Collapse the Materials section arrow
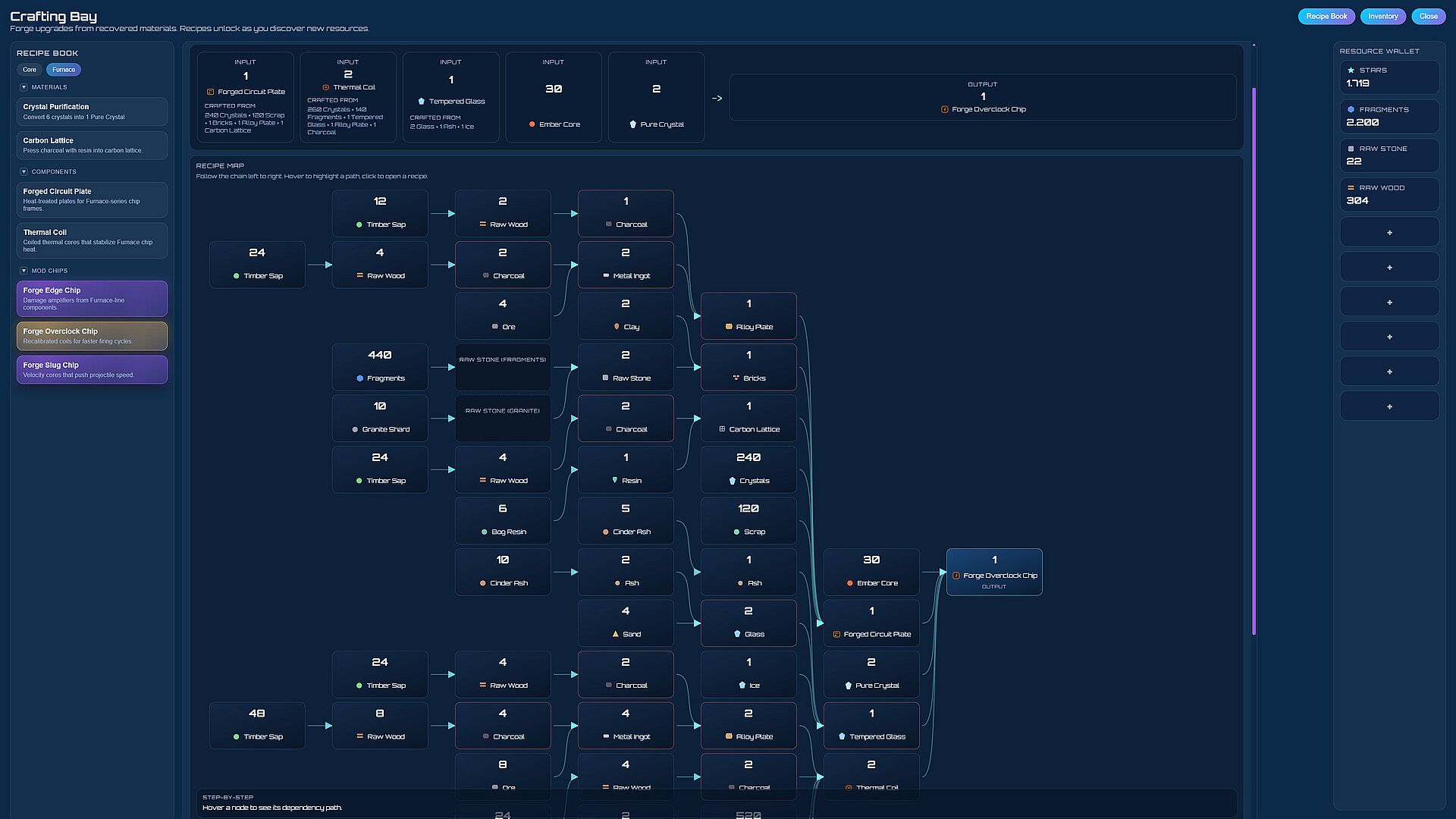1456x819 pixels. [24, 87]
